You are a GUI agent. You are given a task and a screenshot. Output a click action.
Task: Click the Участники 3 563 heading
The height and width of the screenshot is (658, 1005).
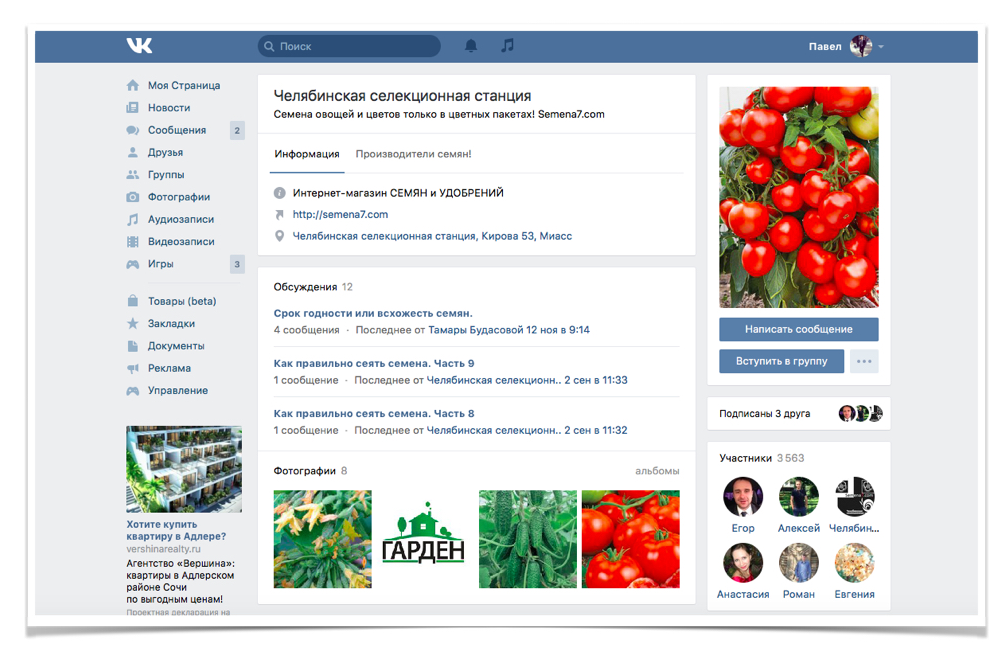pos(761,458)
